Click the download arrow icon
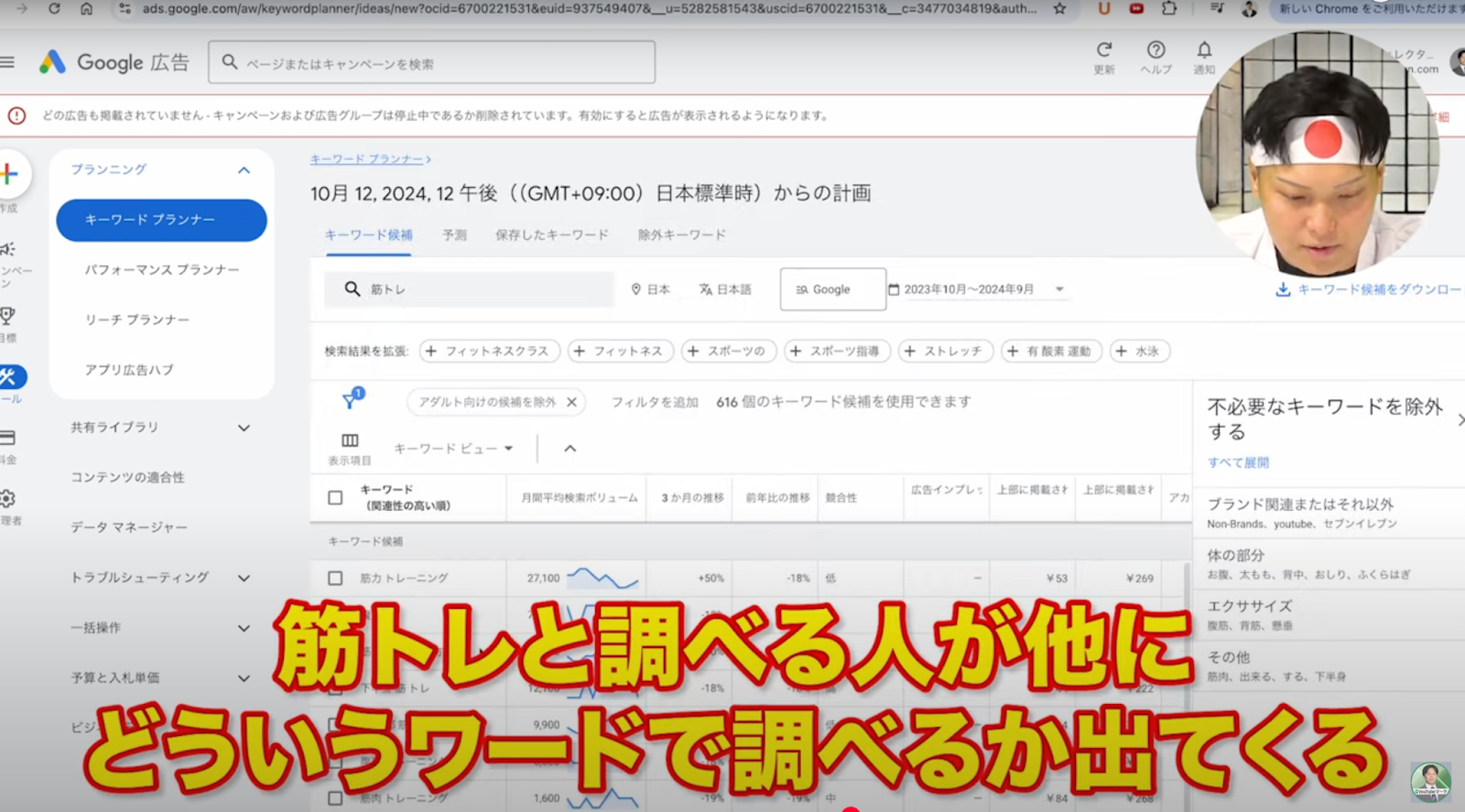 (x=1283, y=289)
